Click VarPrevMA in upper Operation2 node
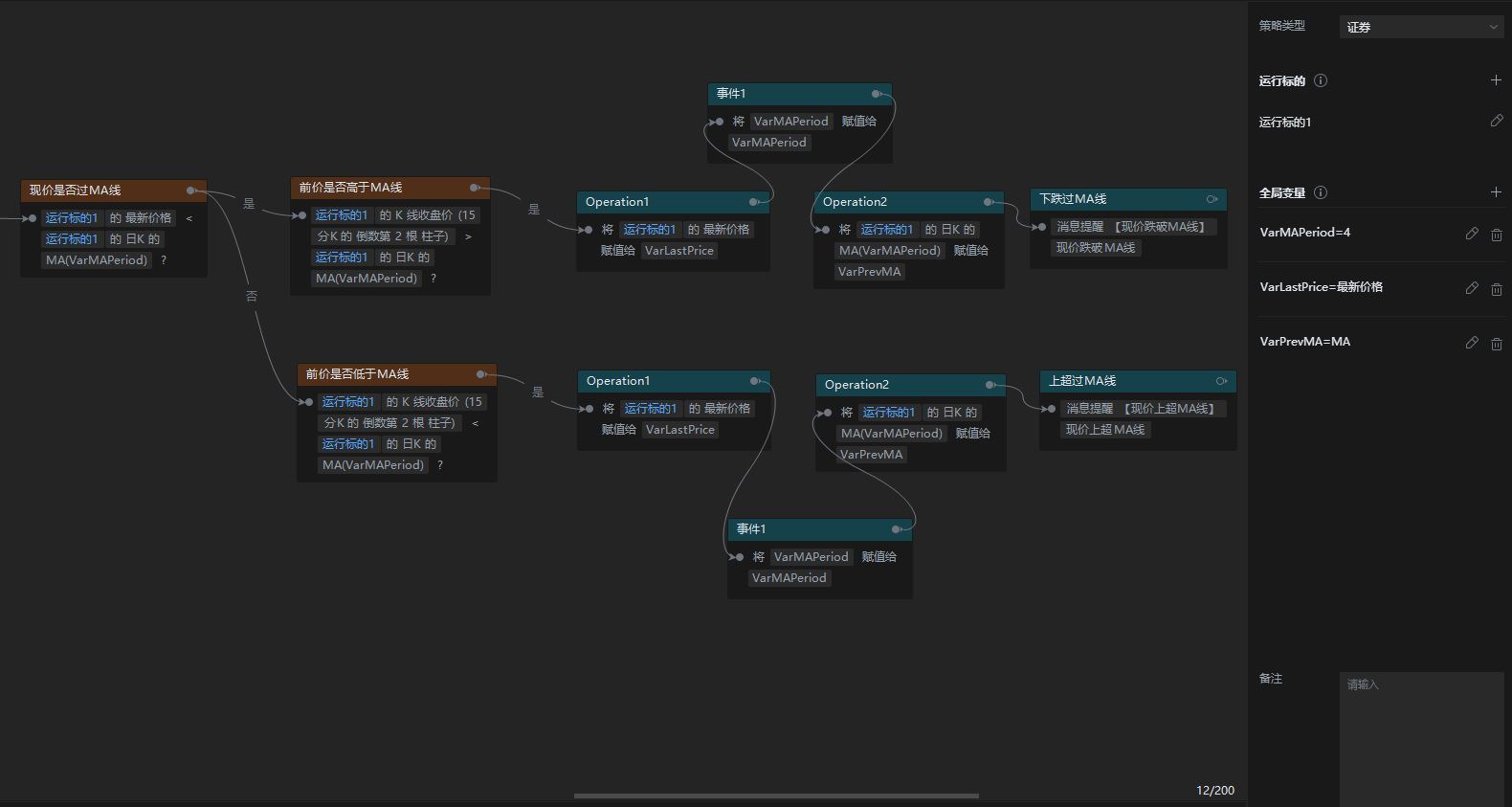1512x807 pixels. 869,272
